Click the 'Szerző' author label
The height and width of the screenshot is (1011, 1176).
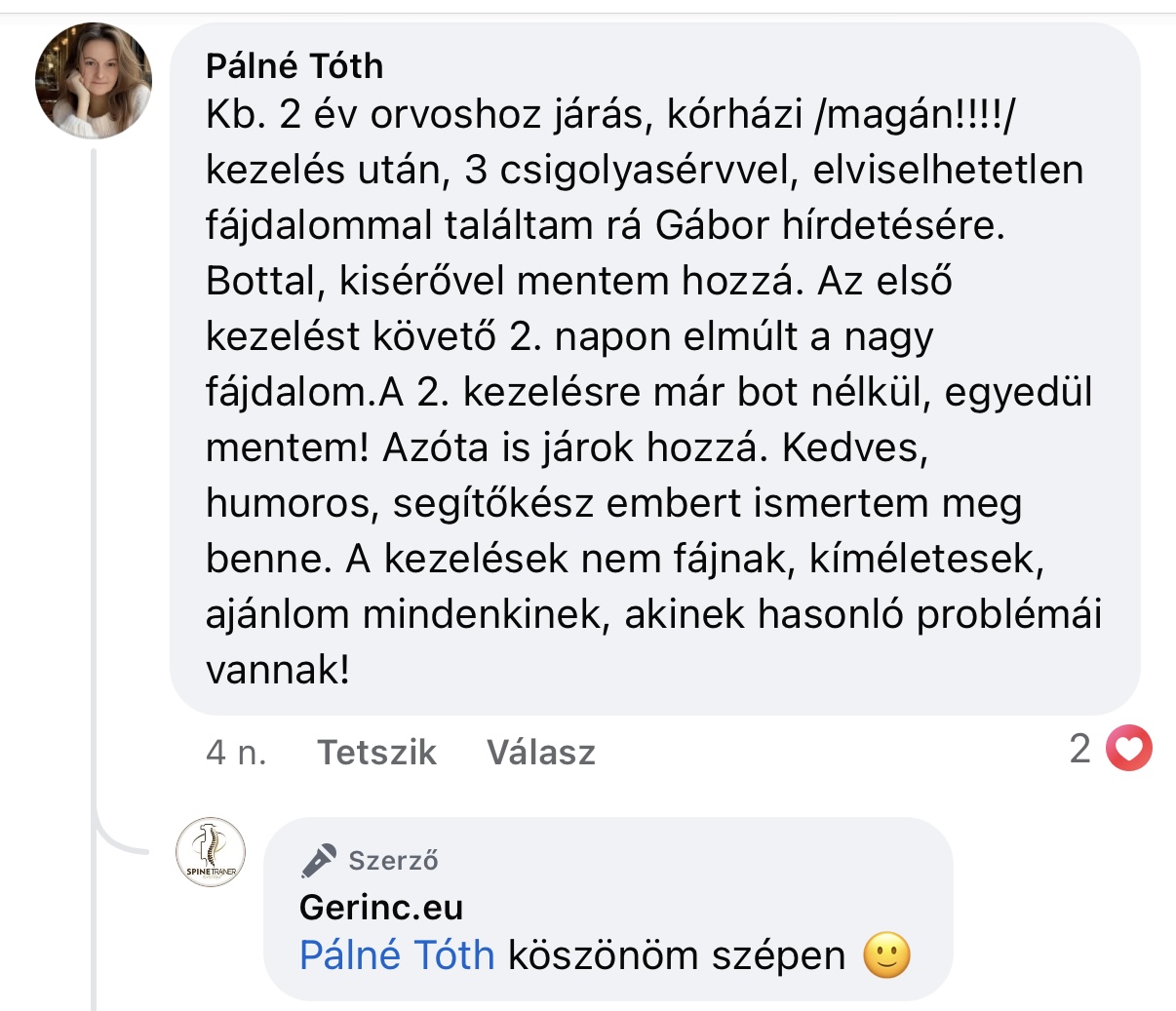(x=393, y=861)
